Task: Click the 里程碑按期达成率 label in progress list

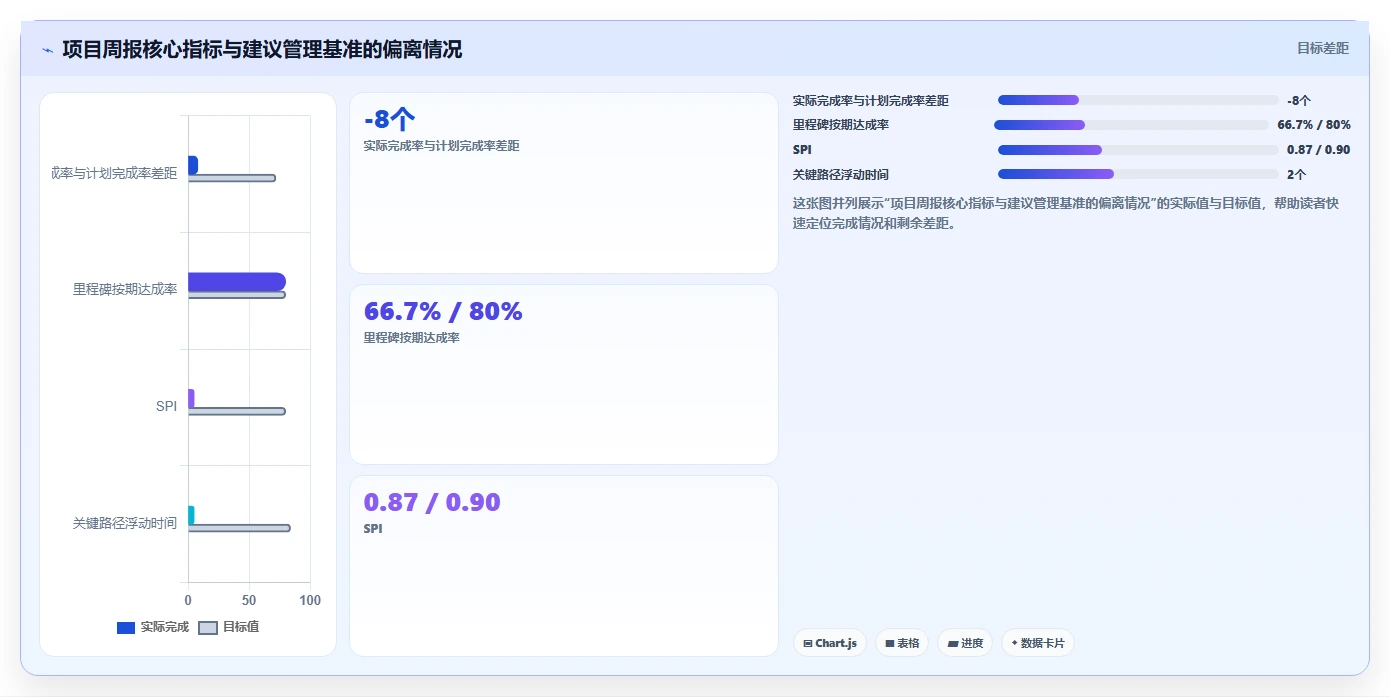Action: click(841, 125)
